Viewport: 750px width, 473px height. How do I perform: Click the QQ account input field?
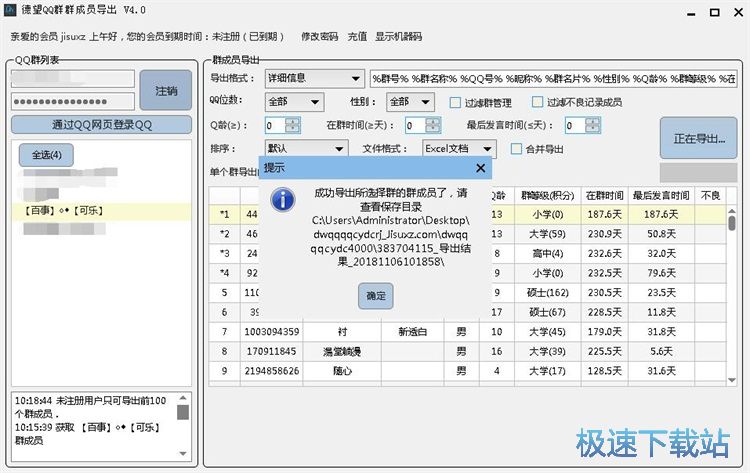tap(73, 78)
